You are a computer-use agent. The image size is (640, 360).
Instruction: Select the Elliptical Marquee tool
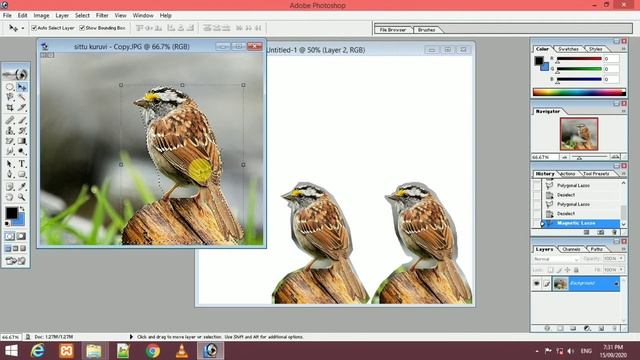[10, 87]
